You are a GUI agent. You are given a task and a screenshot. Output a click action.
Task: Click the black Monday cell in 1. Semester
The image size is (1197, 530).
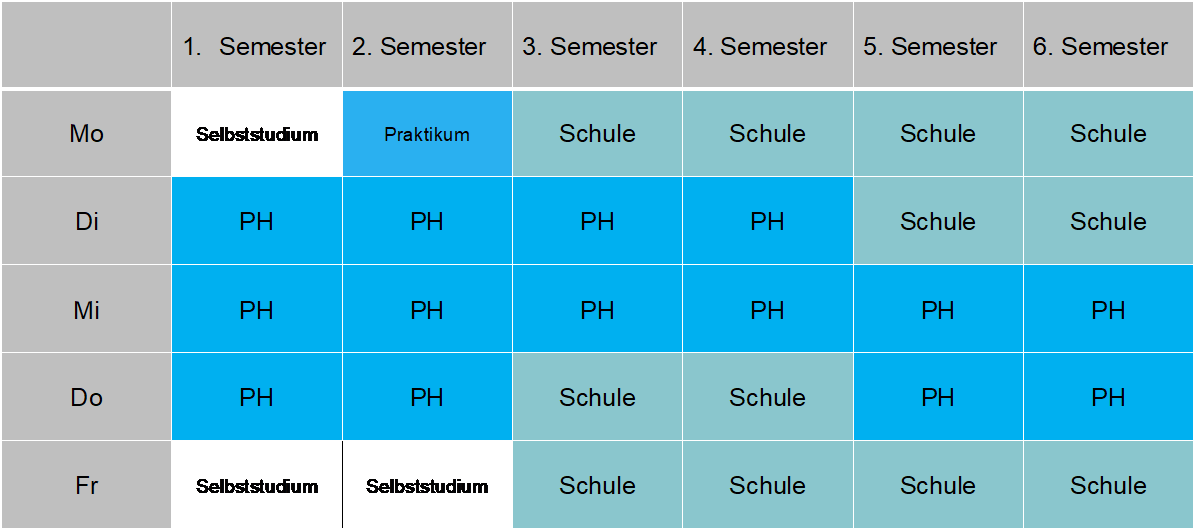257,134
